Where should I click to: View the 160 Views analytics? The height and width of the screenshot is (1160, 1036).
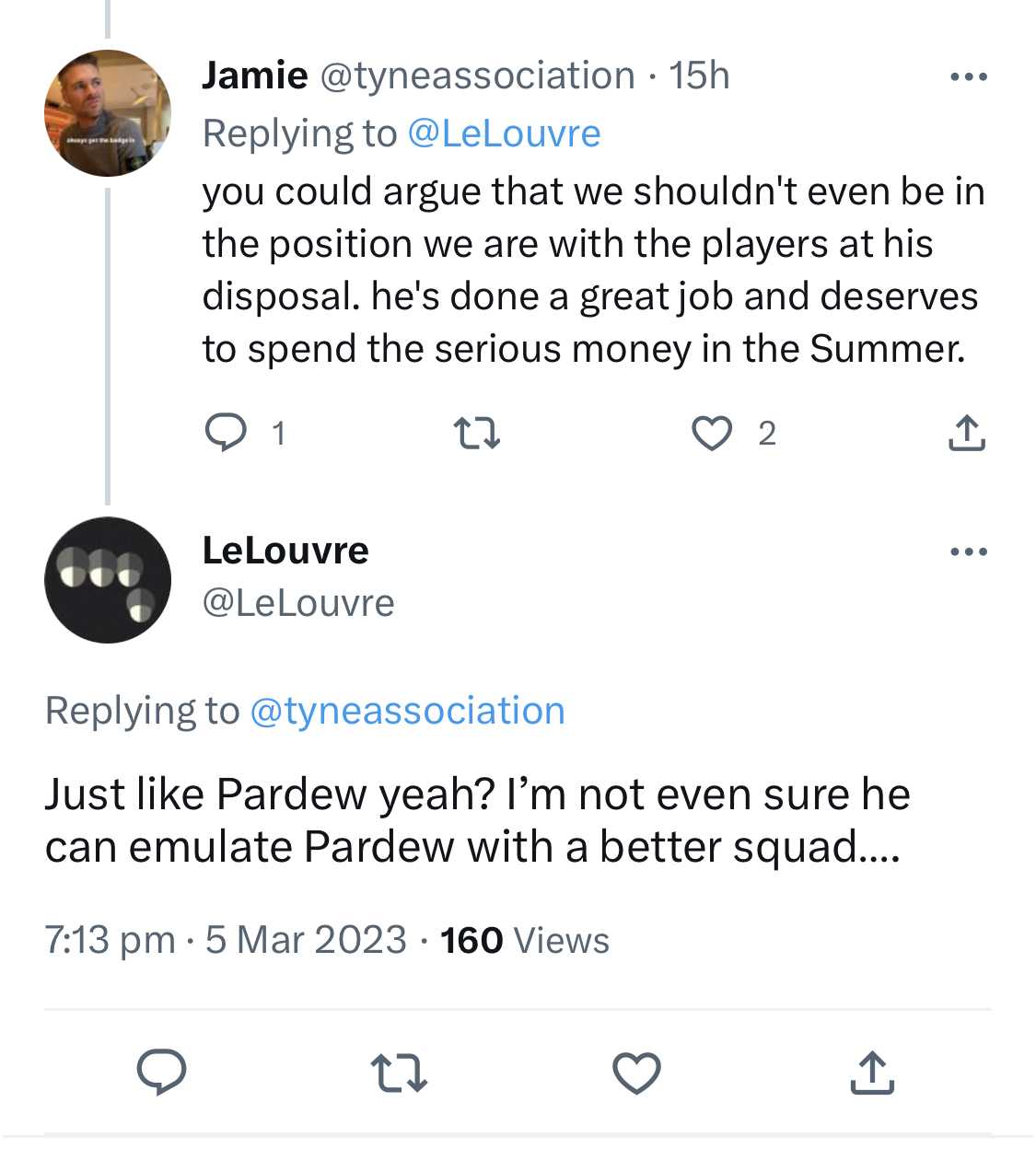(x=525, y=940)
